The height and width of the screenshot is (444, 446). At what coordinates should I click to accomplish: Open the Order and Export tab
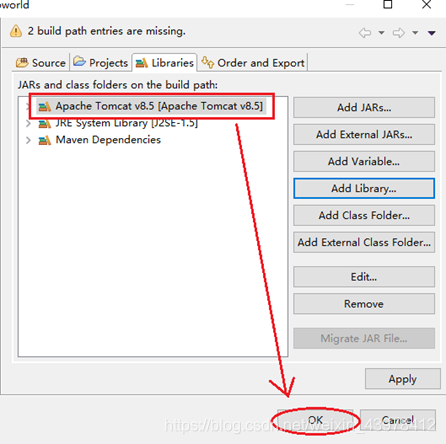pos(253,63)
